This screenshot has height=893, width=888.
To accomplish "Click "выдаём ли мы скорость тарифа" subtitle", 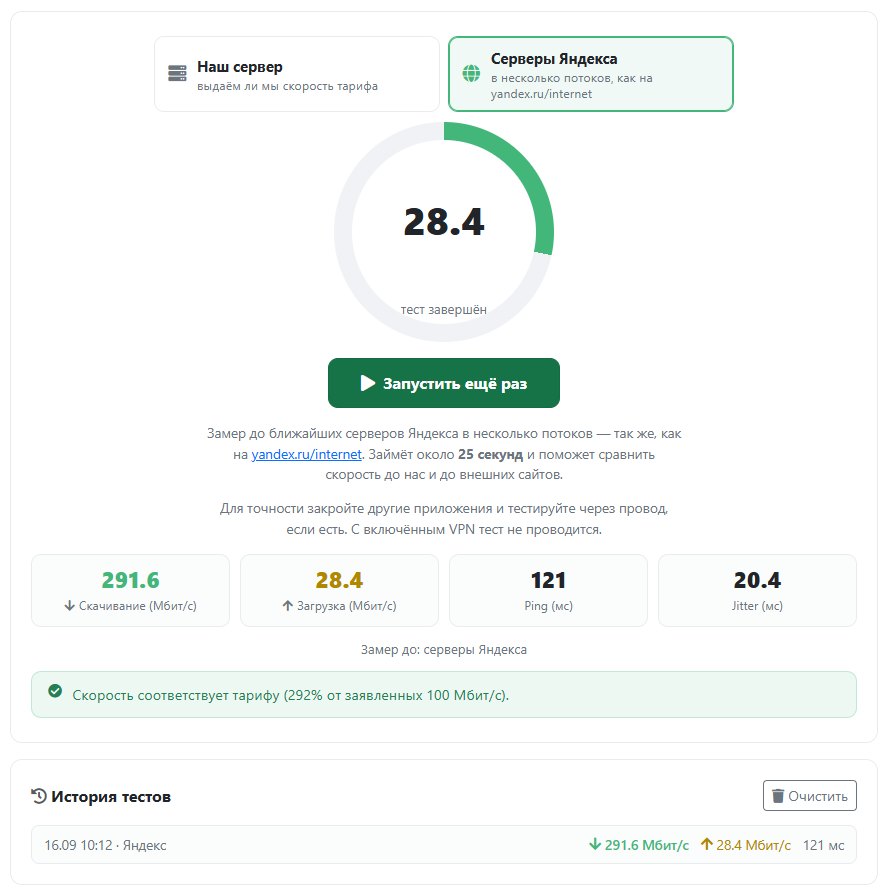I will coord(287,87).
